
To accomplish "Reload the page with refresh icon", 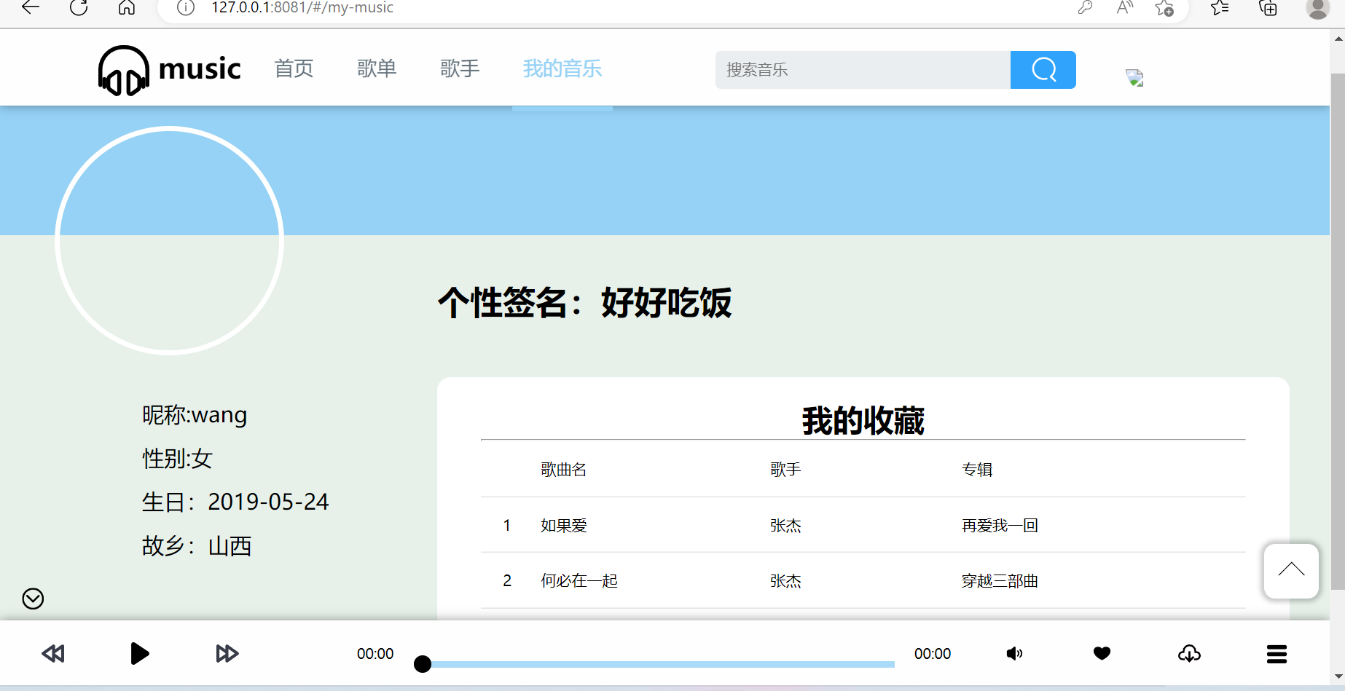I will (x=79, y=7).
